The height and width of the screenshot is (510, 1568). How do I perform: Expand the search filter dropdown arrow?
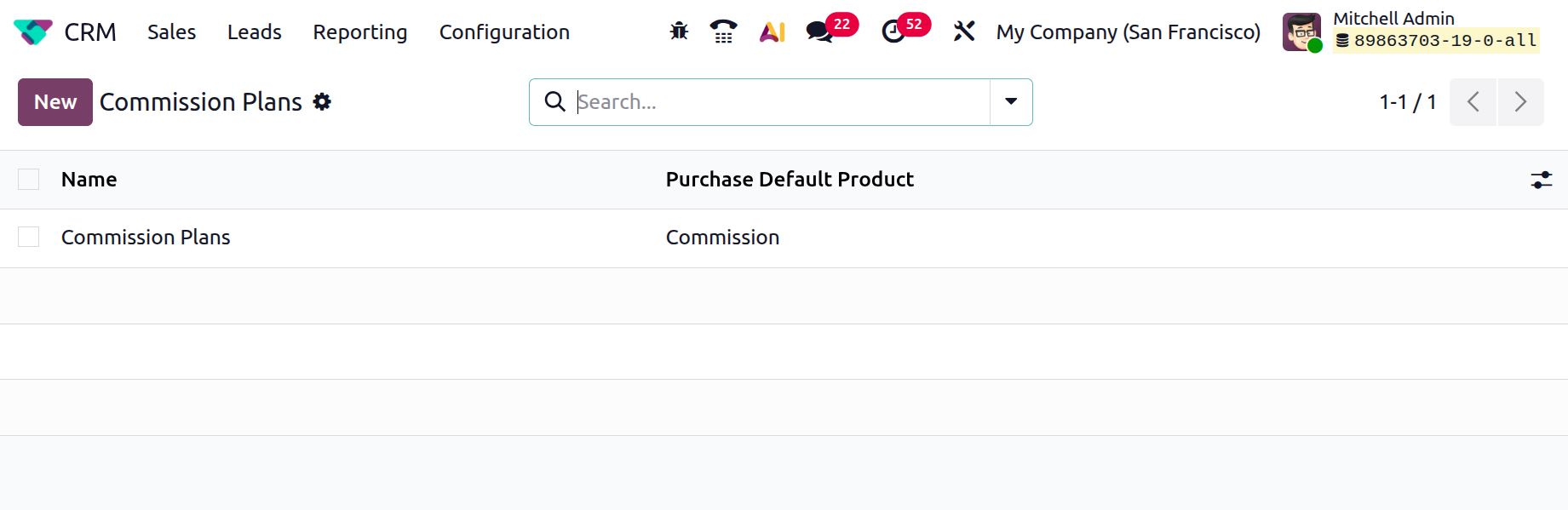[1011, 102]
